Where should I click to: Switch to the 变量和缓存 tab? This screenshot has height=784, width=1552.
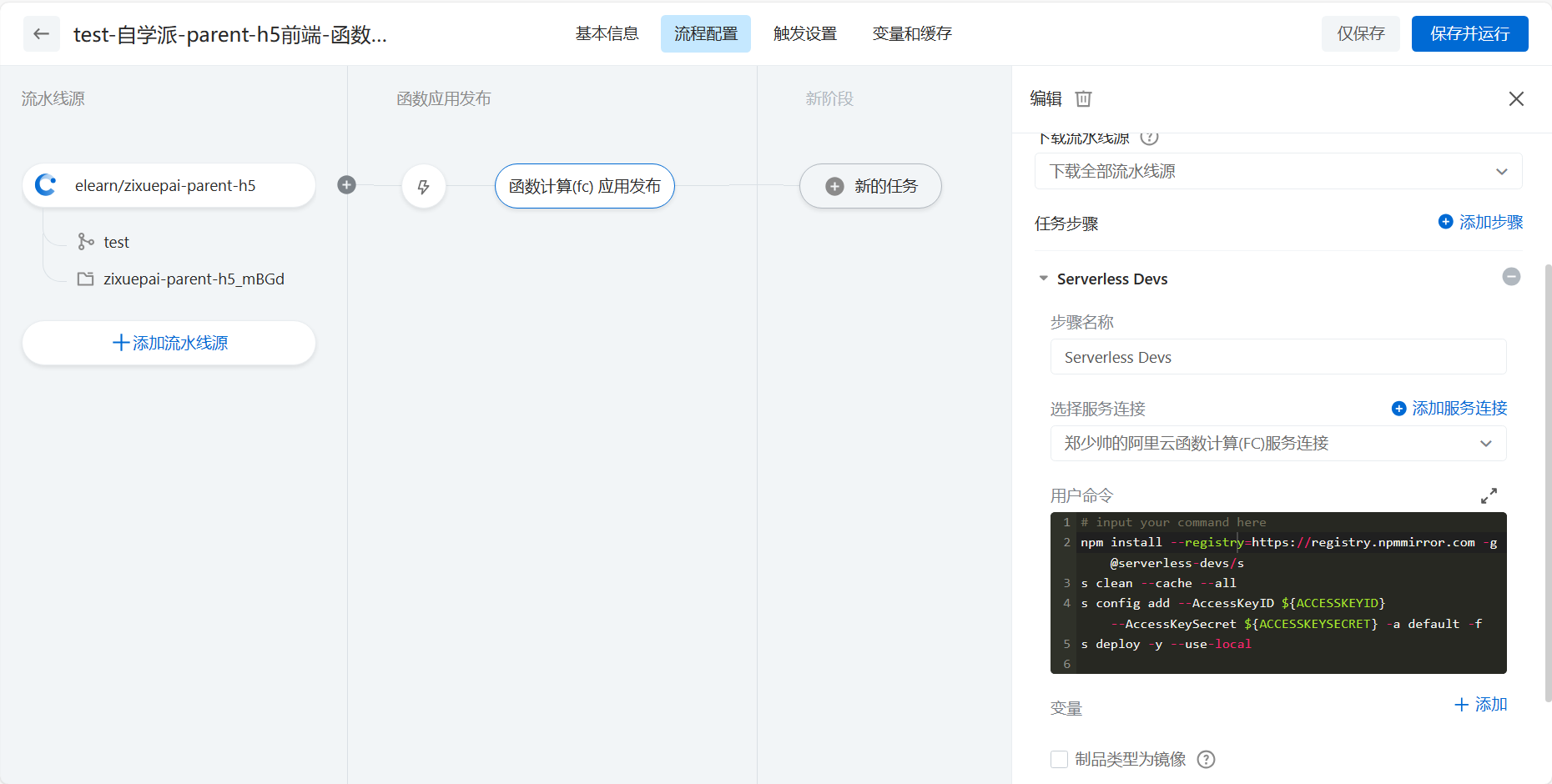point(912,34)
